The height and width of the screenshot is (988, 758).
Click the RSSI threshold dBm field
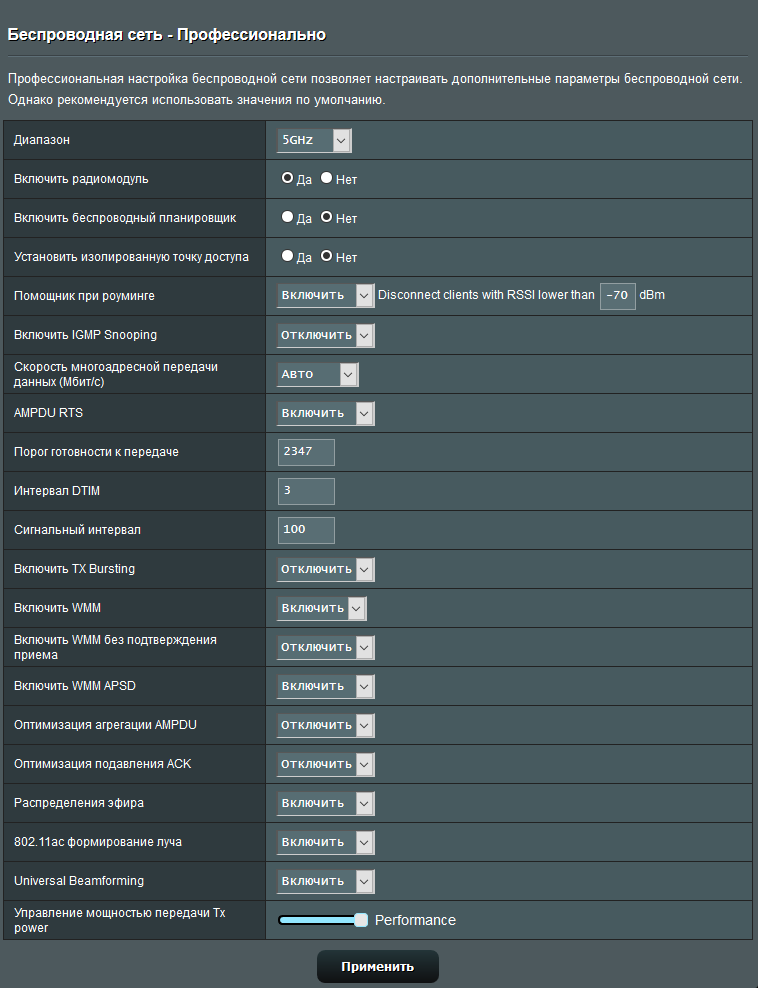click(x=617, y=296)
